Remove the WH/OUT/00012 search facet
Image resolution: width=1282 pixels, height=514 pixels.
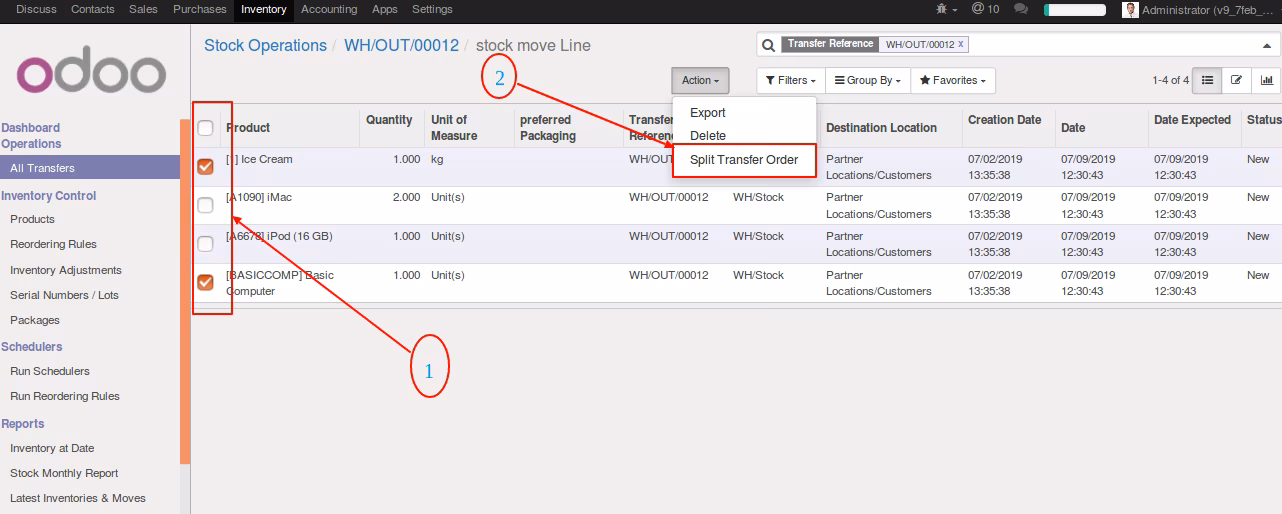(961, 44)
